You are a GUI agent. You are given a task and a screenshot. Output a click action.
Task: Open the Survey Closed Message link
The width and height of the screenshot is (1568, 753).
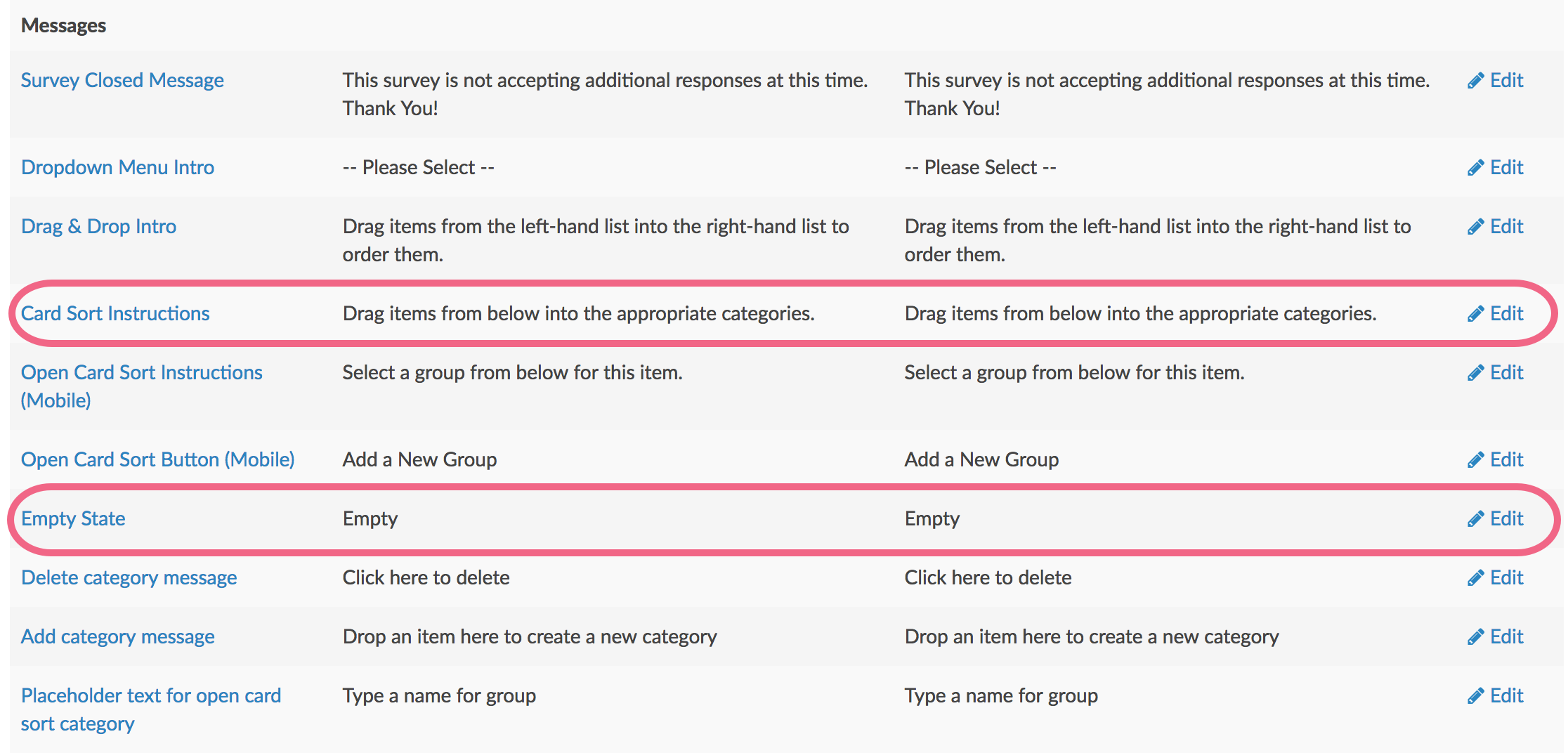[122, 80]
